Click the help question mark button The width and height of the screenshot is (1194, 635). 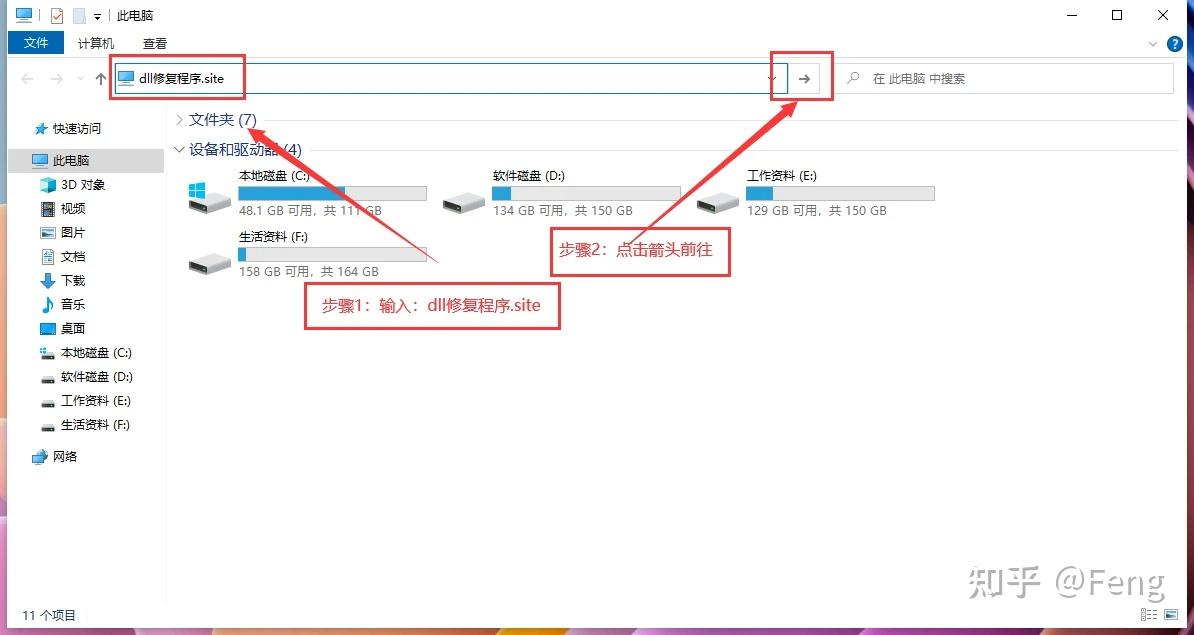(1173, 43)
